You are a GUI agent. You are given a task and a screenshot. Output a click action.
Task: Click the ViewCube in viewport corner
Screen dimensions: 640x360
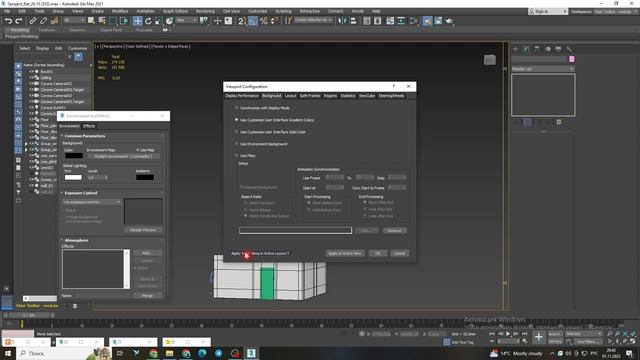tap(490, 60)
